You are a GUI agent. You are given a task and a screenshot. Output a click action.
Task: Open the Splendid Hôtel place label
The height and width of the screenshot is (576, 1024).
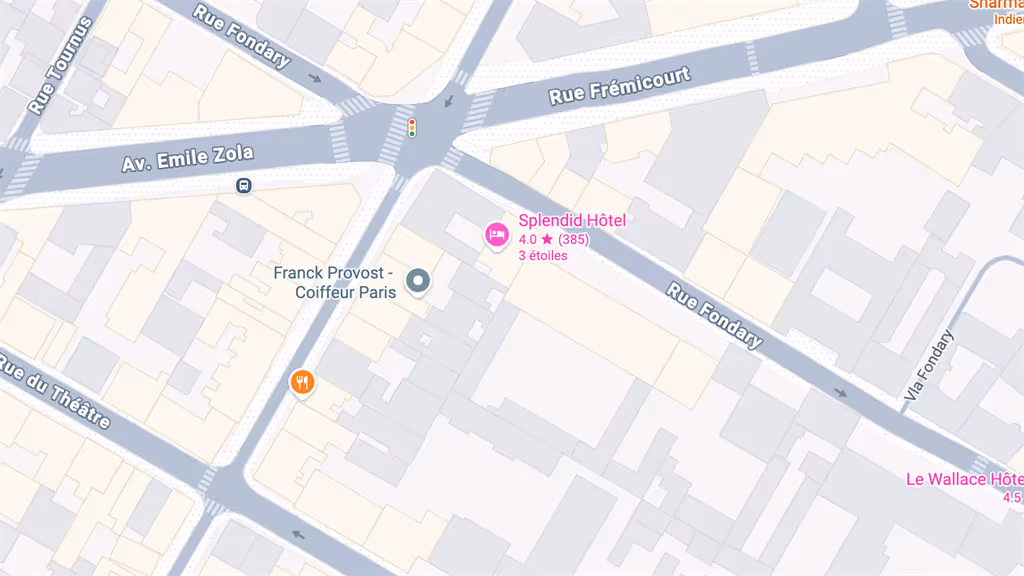(x=572, y=221)
